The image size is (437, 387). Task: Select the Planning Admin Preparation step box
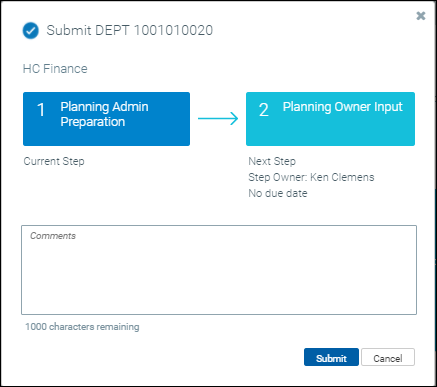pyautogui.click(x=106, y=119)
